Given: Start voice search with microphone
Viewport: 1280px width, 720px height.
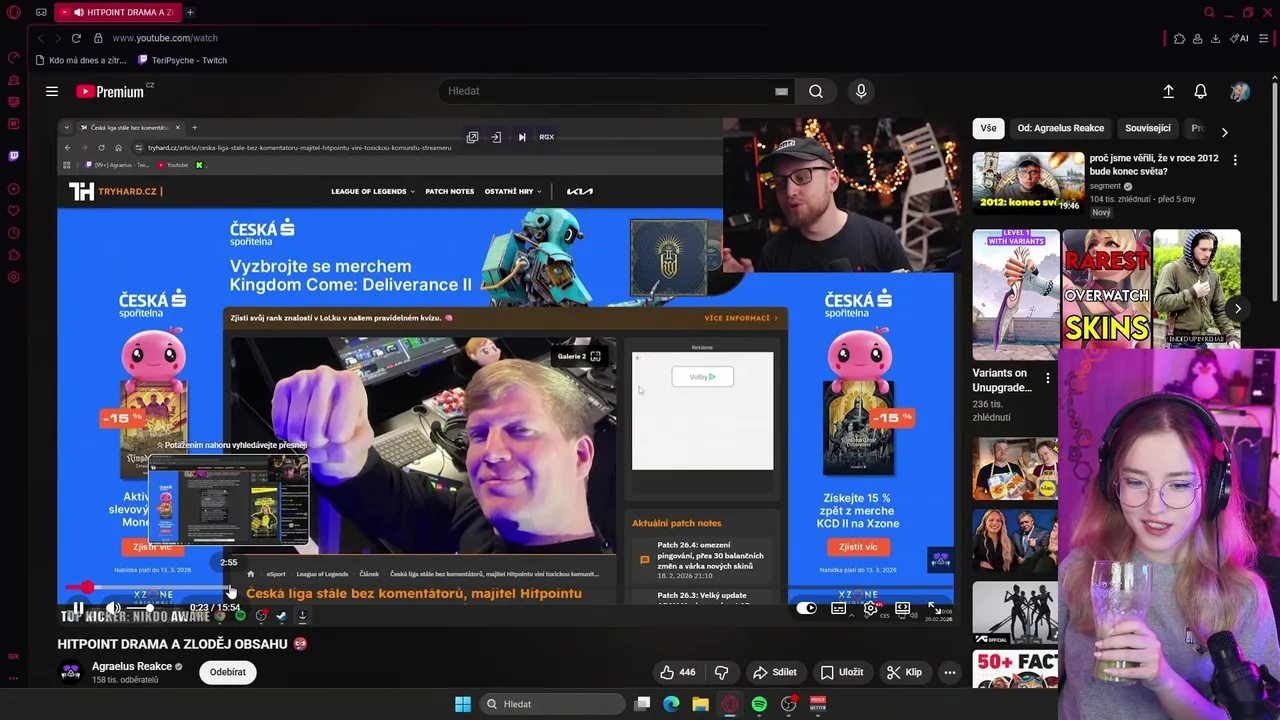Looking at the screenshot, I should (x=861, y=91).
